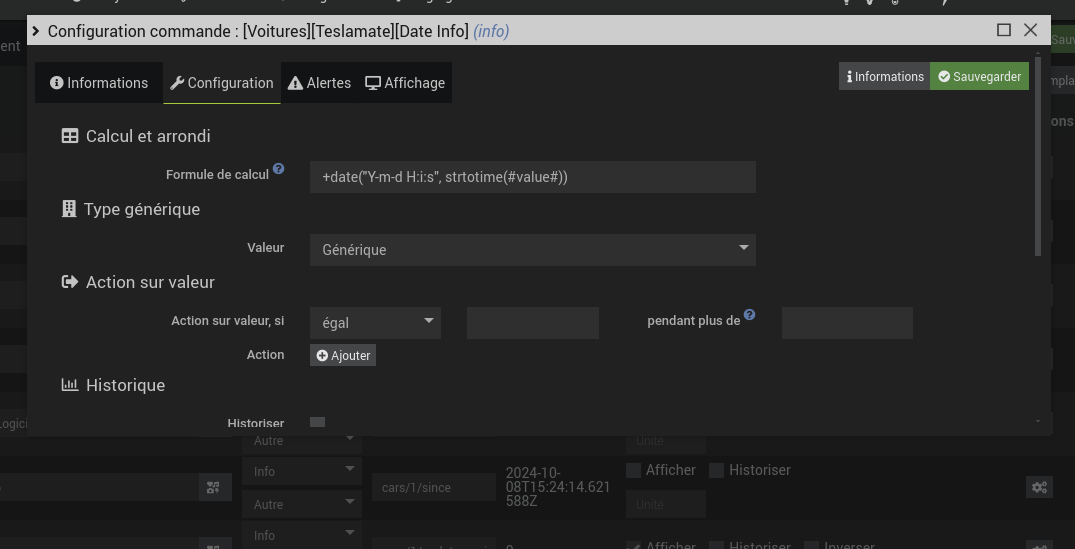Image resolution: width=1075 pixels, height=549 pixels.
Task: Toggle the Historiser checkbox in the Historique section
Action: (x=318, y=422)
